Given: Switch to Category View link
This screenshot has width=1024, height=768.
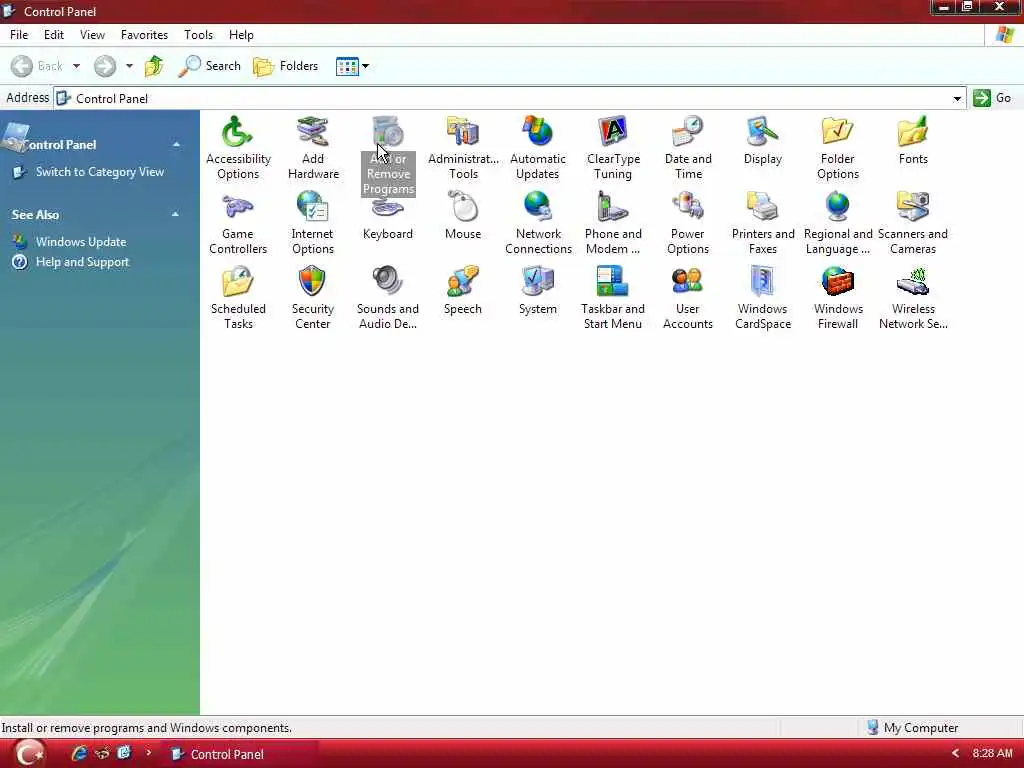Looking at the screenshot, I should point(100,172).
